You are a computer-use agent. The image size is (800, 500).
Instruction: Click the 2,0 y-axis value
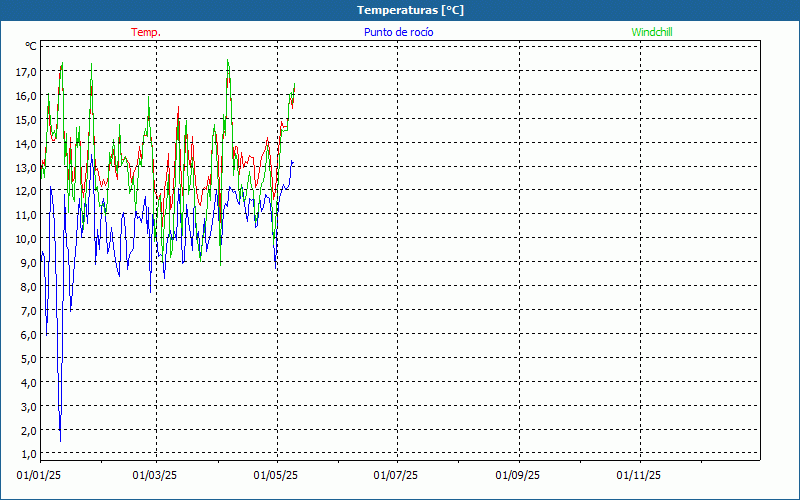point(28,431)
